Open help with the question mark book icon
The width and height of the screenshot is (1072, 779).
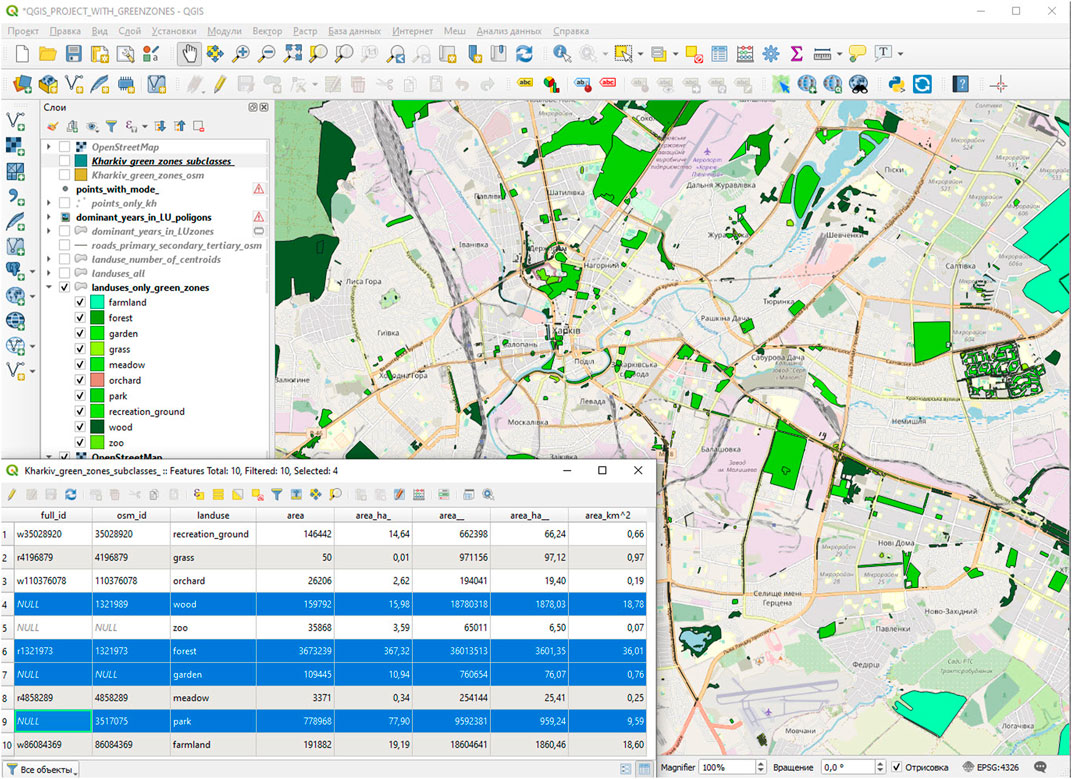tap(961, 85)
